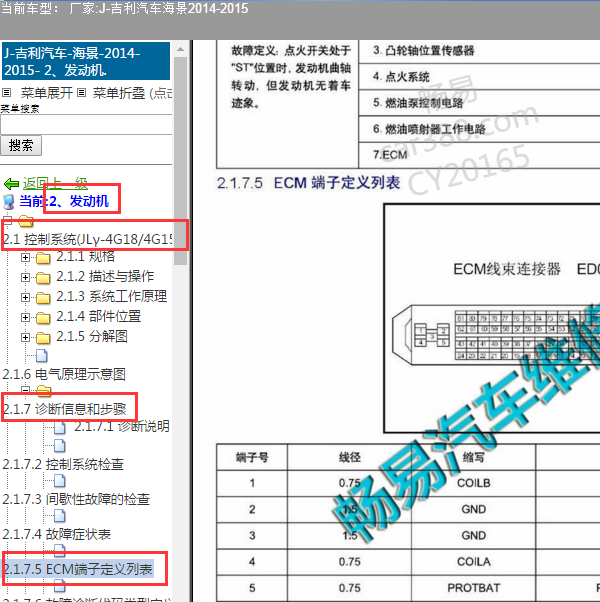Click the folder icon above 2.1 控制系统
Image resolution: width=600 pixels, height=602 pixels.
(x=26, y=221)
